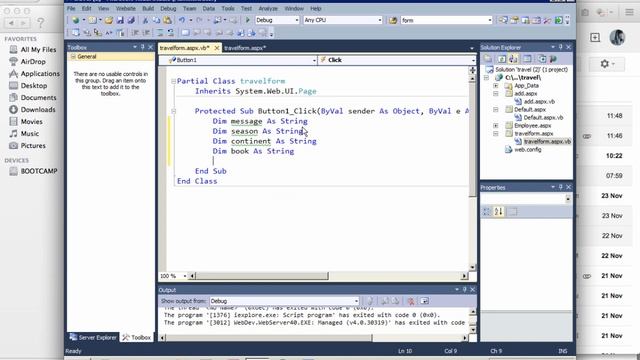Click the code editor vertical scrollbar
The height and width of the screenshot is (360, 640).
pos(472,139)
